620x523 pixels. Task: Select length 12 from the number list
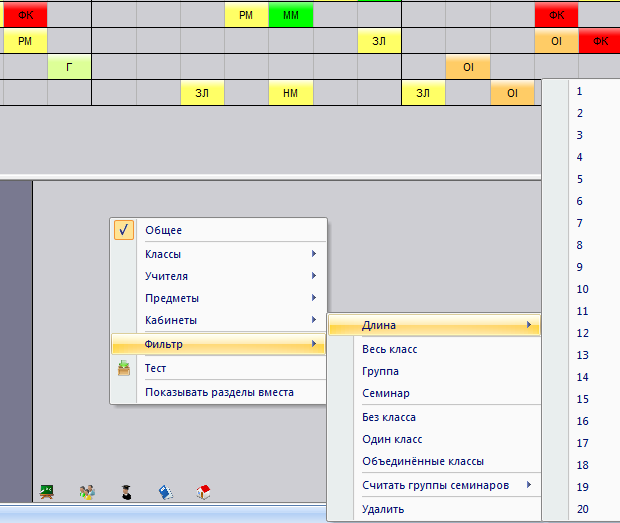click(x=582, y=333)
